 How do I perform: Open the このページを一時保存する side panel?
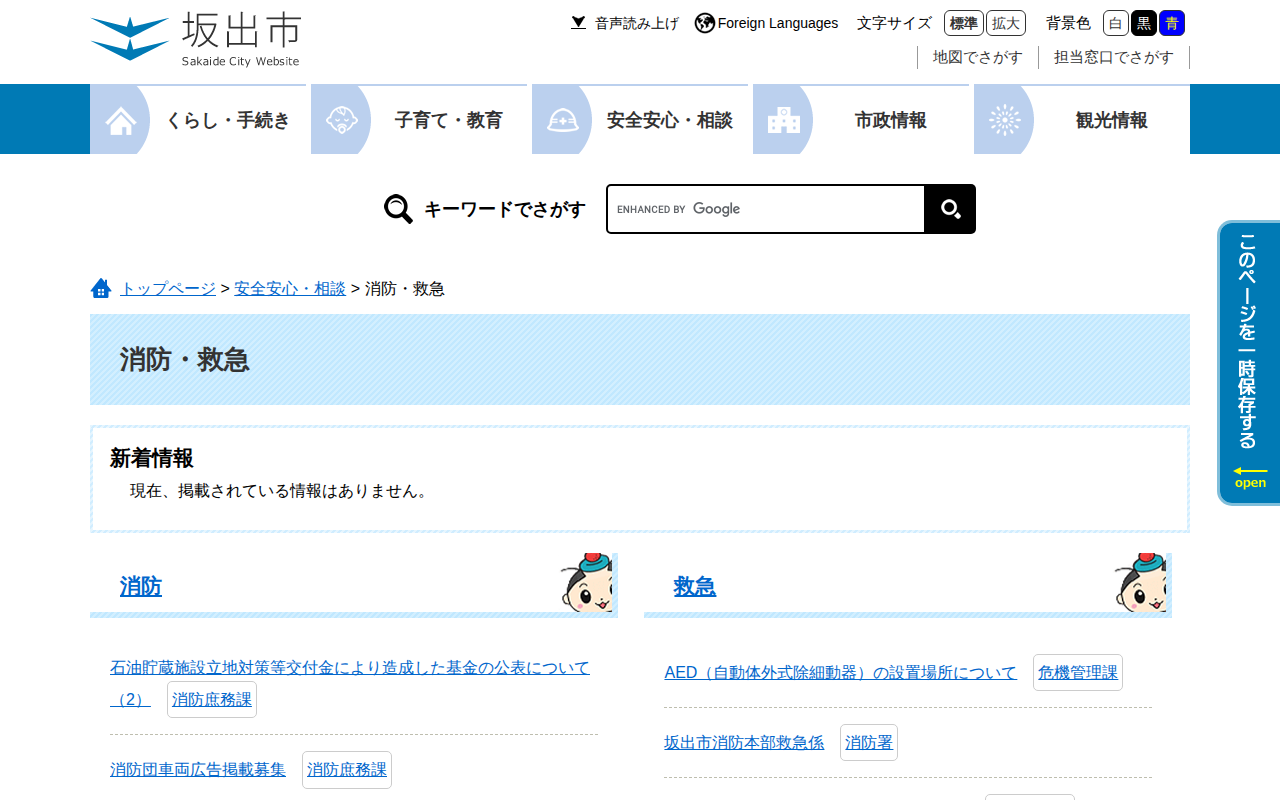(x=1249, y=363)
